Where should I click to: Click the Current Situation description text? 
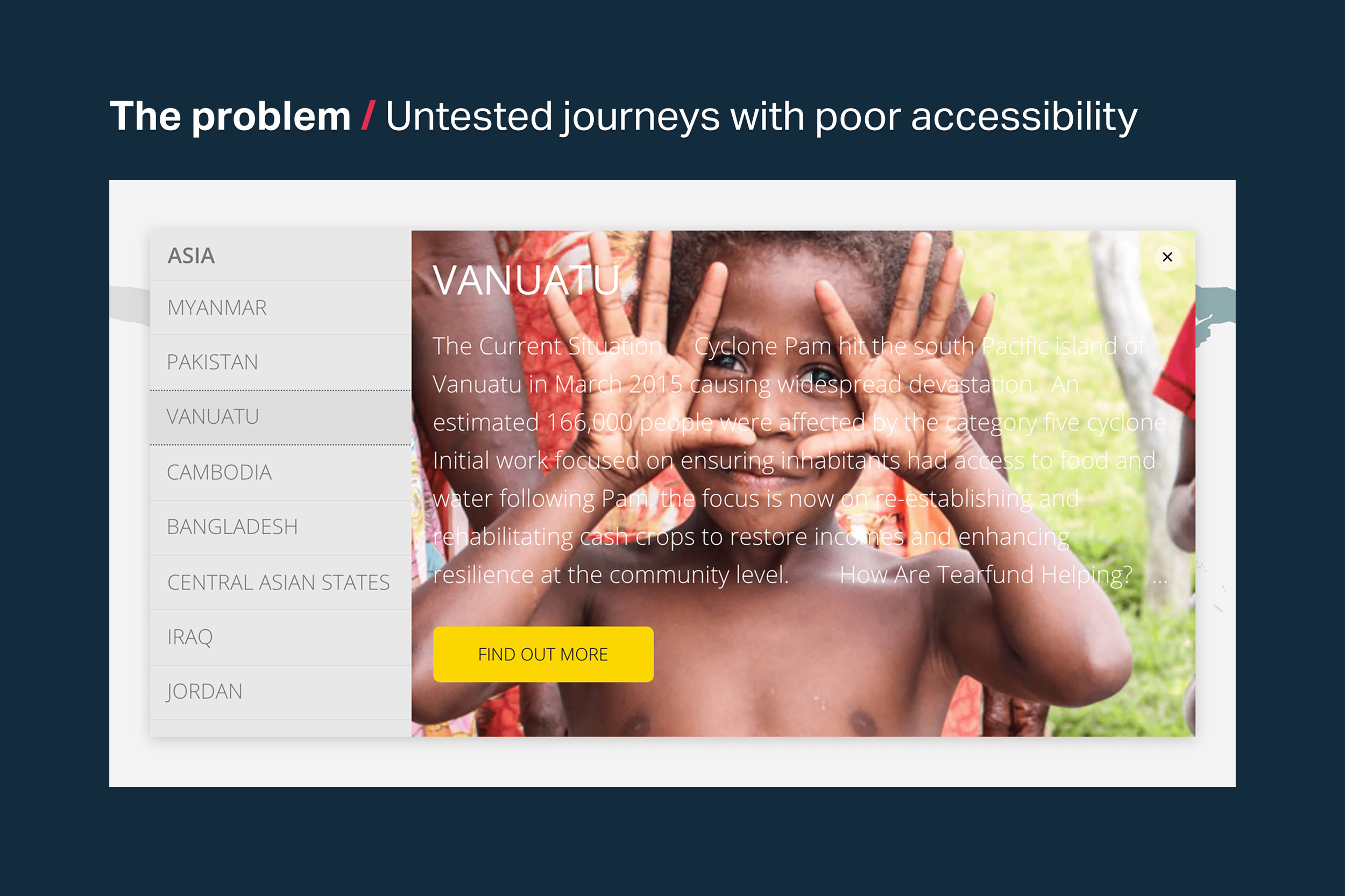click(800, 460)
